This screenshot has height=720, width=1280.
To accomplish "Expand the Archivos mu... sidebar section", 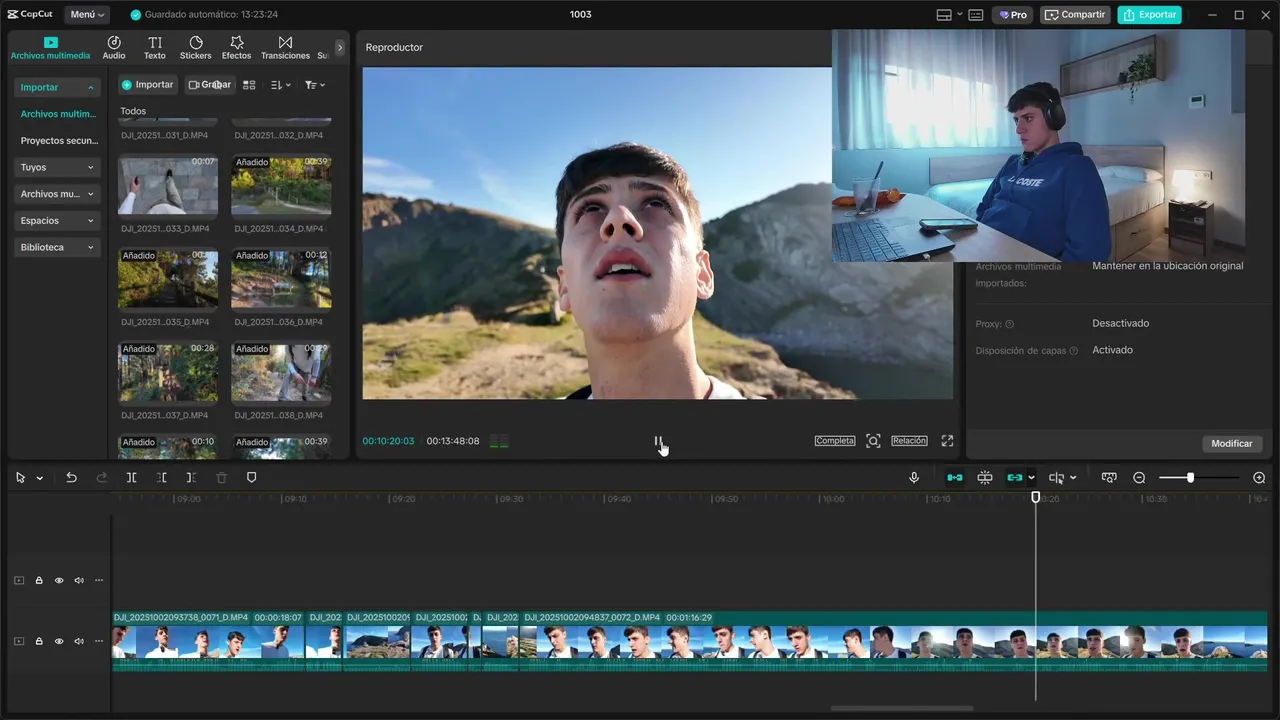I will pyautogui.click(x=57, y=194).
